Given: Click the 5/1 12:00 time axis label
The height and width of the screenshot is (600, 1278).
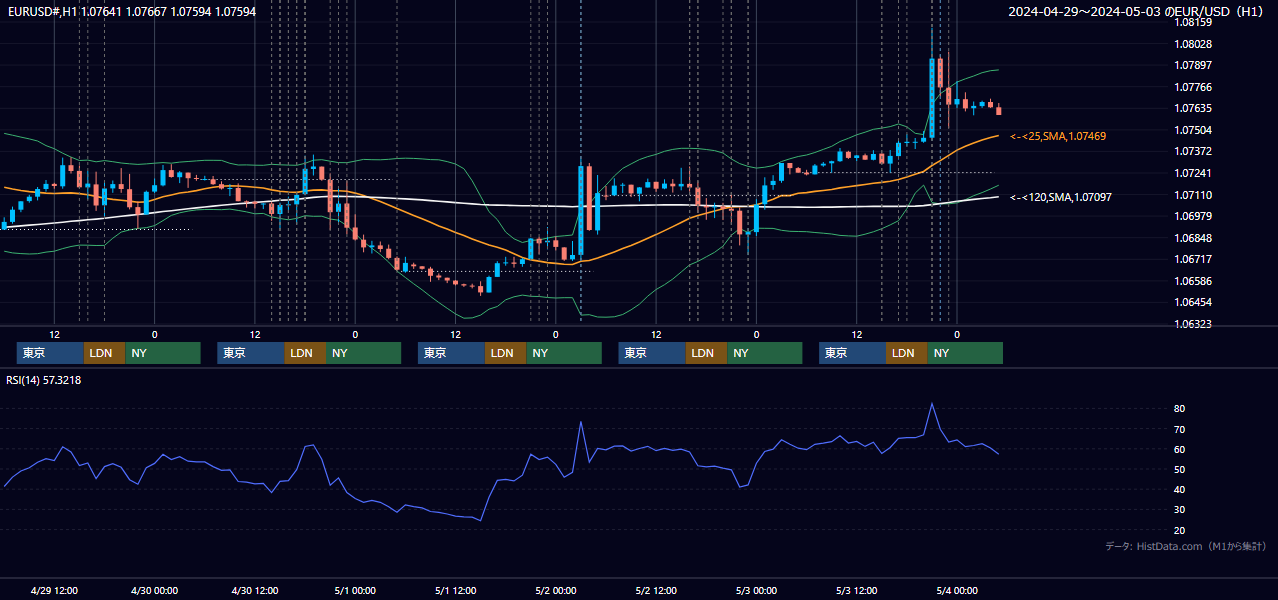Looking at the screenshot, I should [455, 590].
